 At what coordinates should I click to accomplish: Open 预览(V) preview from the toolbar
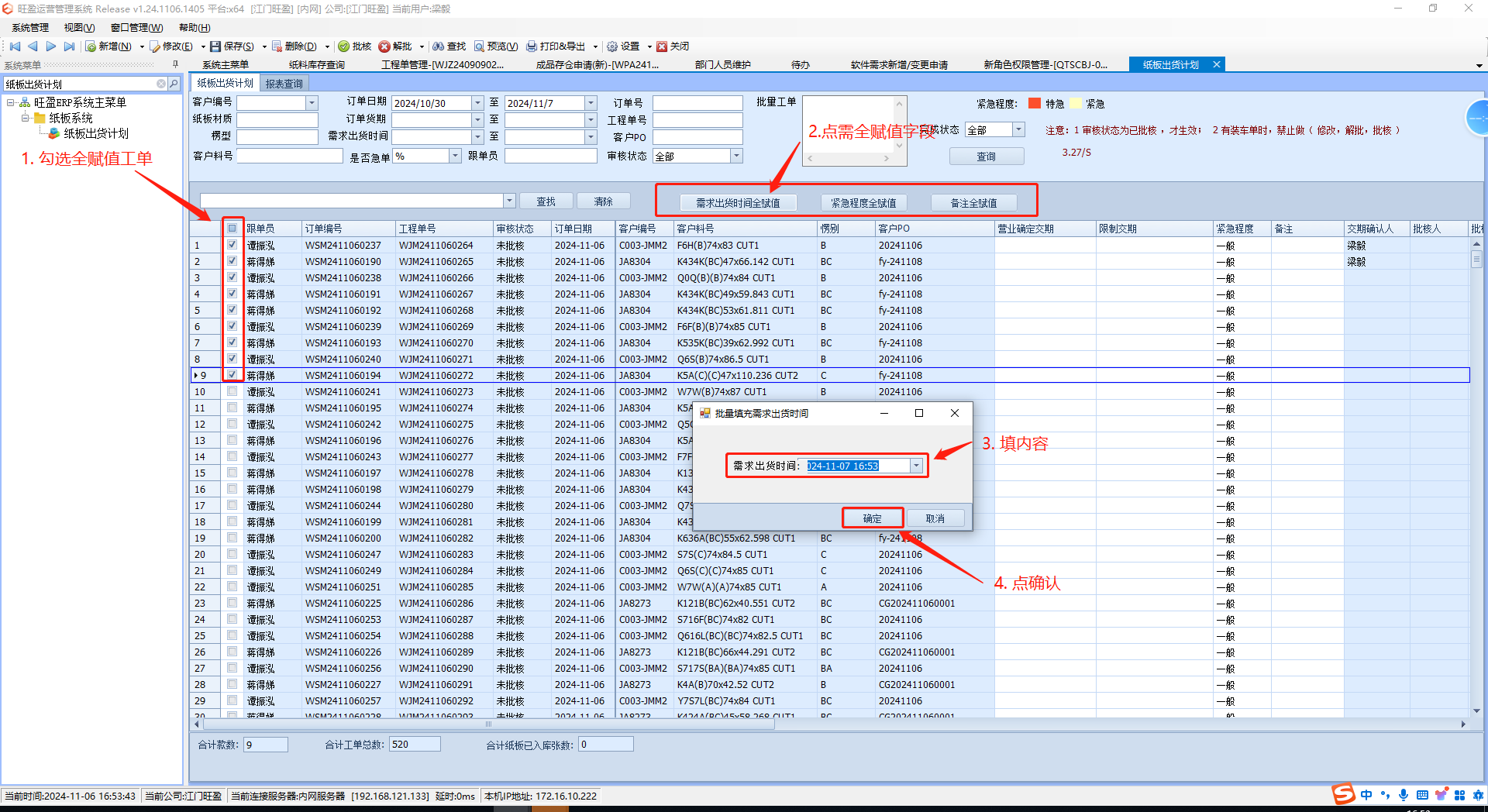[479, 46]
